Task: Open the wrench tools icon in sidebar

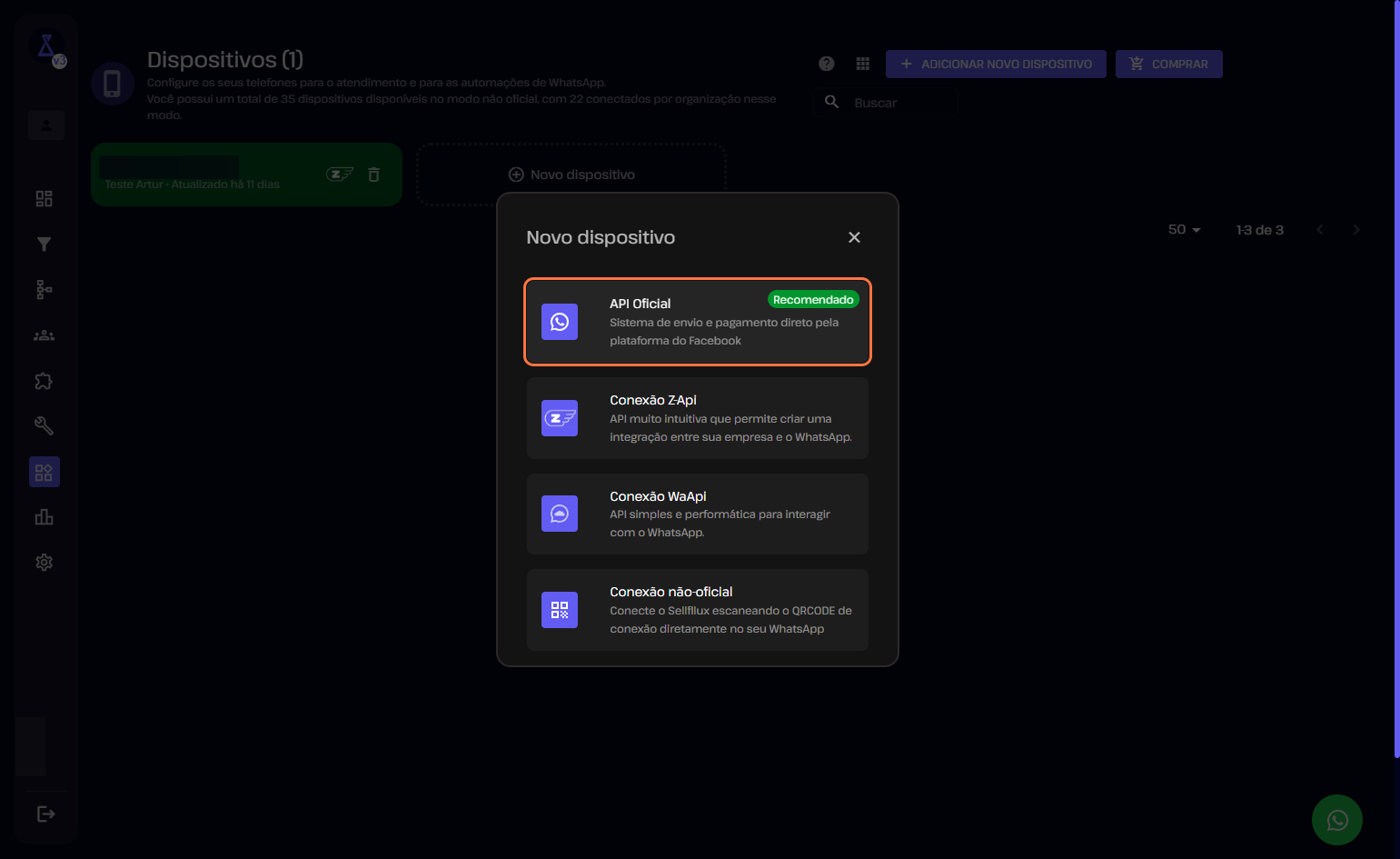Action: (44, 426)
